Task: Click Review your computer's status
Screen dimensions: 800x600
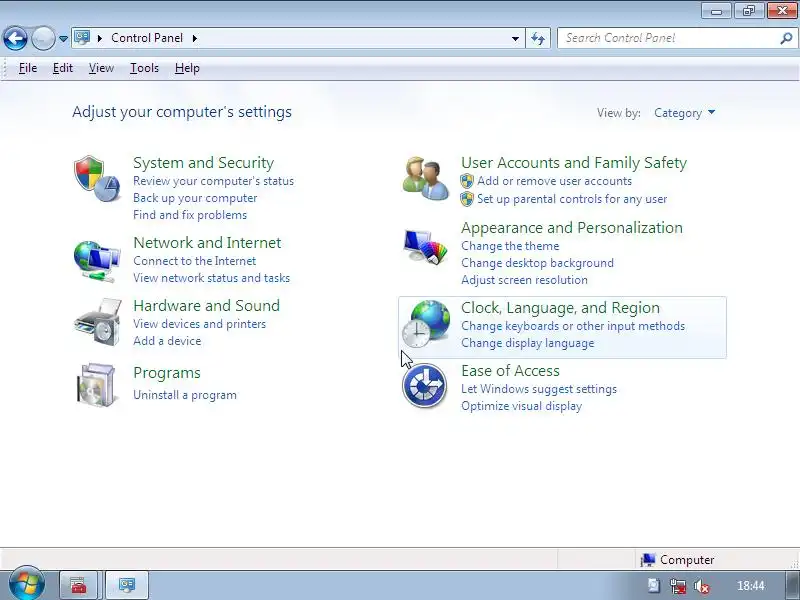Action: (213, 181)
